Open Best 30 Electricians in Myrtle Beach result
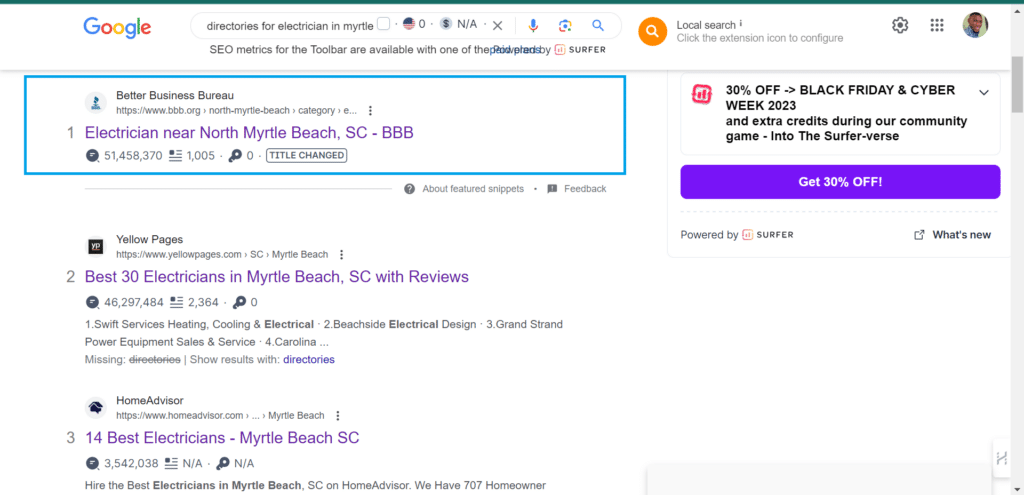 [x=277, y=276]
